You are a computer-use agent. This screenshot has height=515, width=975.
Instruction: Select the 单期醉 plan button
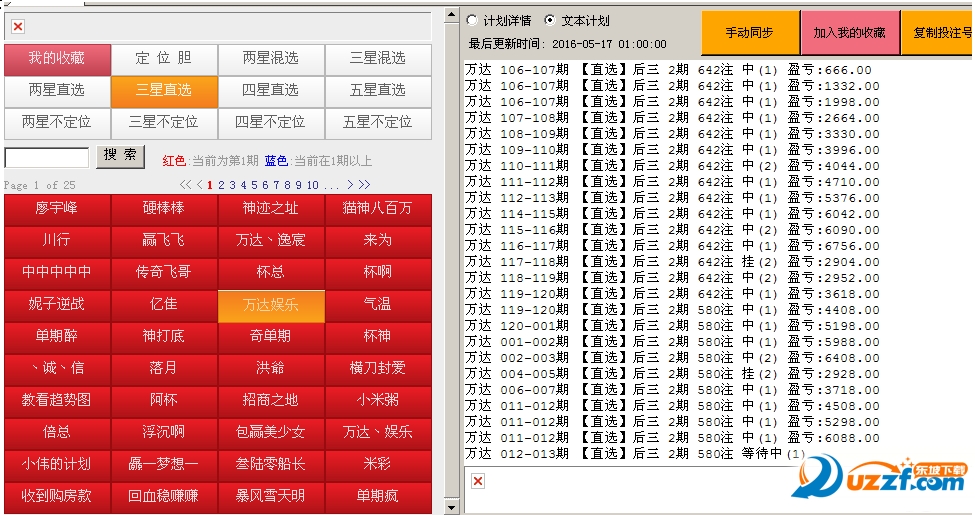[x=57, y=336]
